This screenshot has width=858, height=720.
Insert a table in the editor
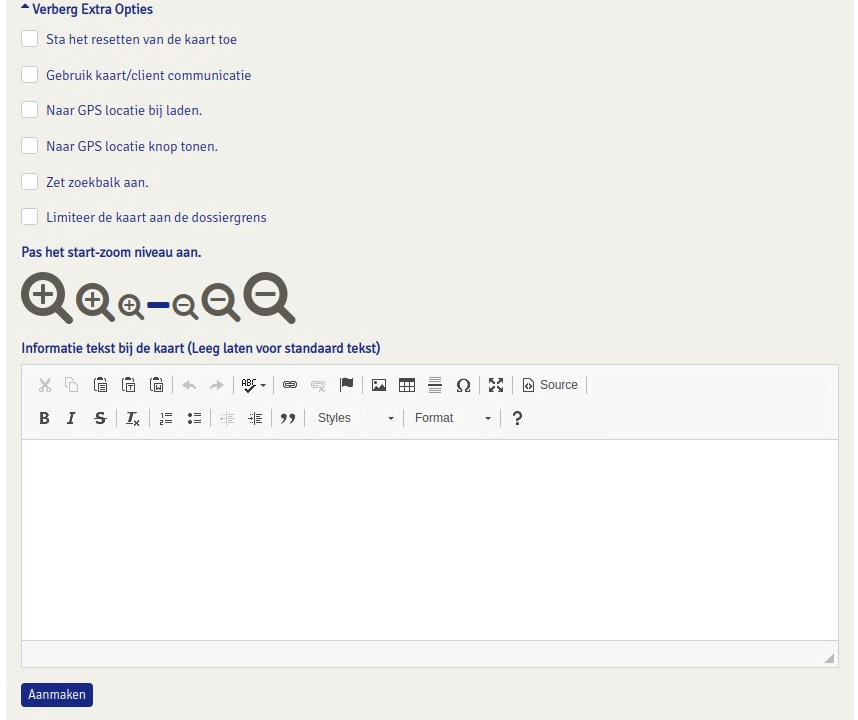(407, 385)
